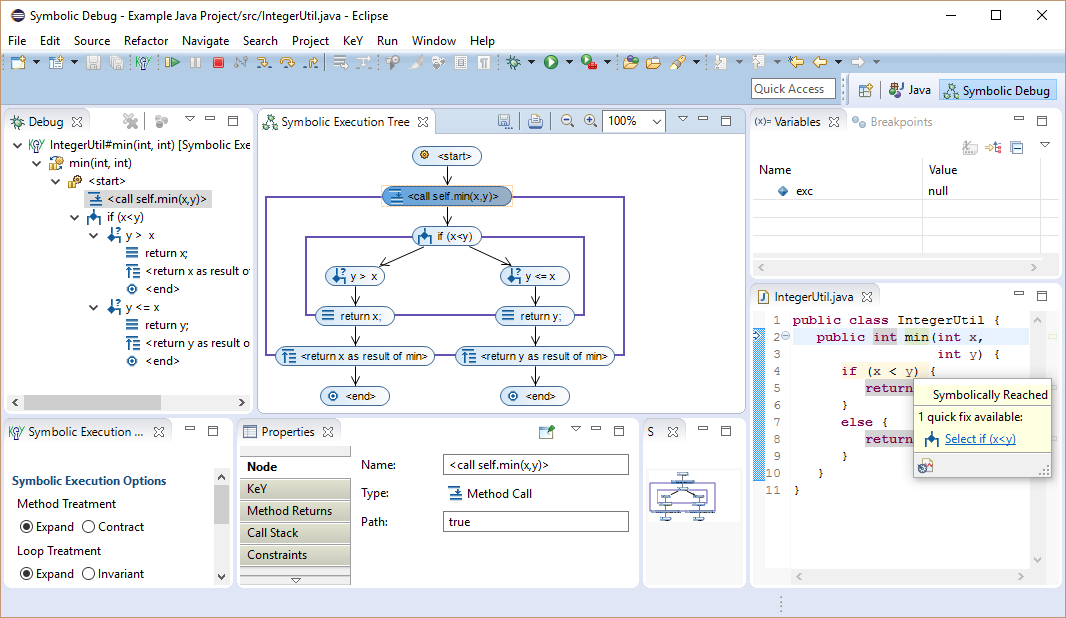Viewport: 1066px width, 618px height.
Task: Select '<return y as result' in Debug tree
Action: point(188,343)
